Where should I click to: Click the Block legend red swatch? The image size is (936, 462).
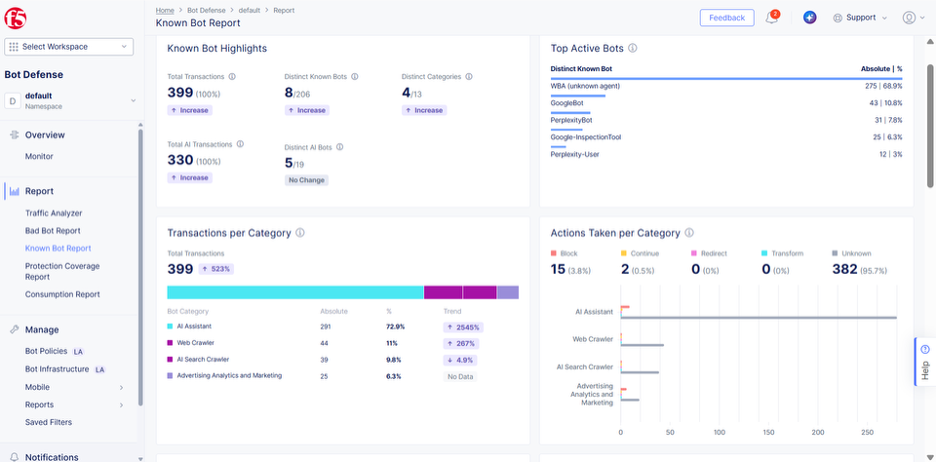tap(553, 253)
